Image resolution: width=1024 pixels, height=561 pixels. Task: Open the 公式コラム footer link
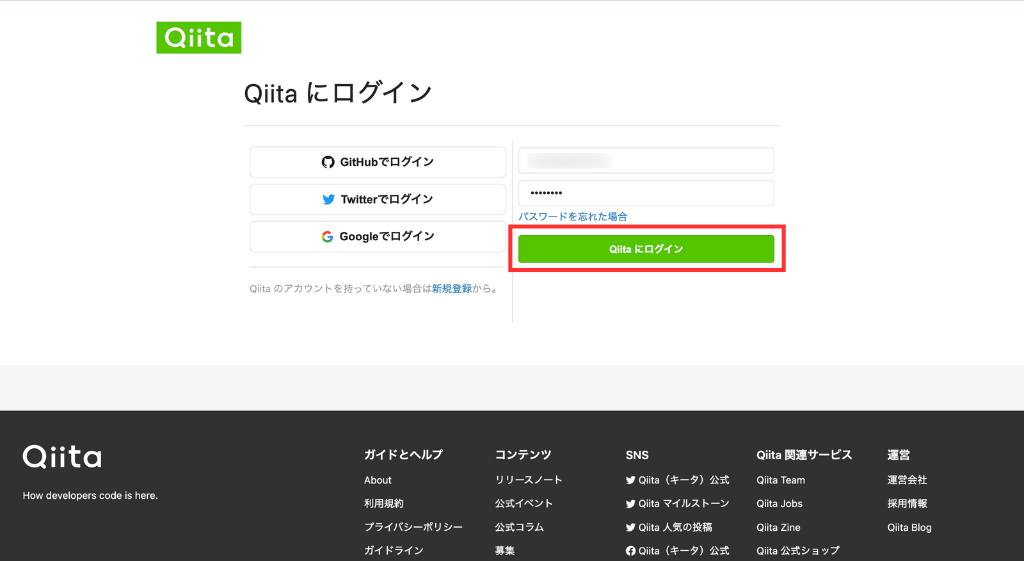pyautogui.click(x=519, y=527)
